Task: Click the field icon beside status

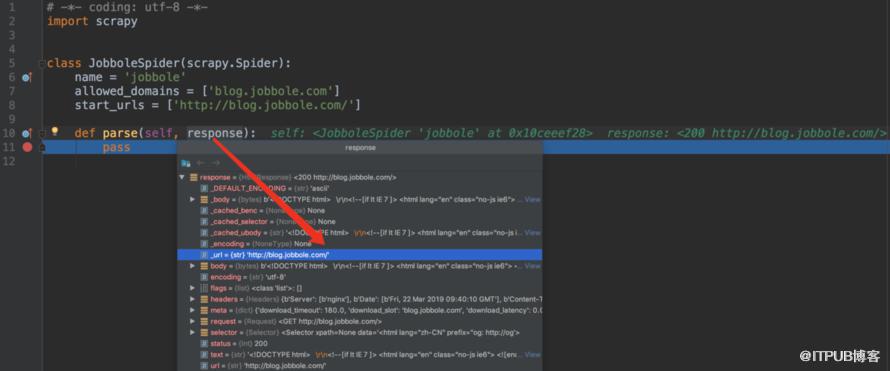Action: tap(204, 344)
